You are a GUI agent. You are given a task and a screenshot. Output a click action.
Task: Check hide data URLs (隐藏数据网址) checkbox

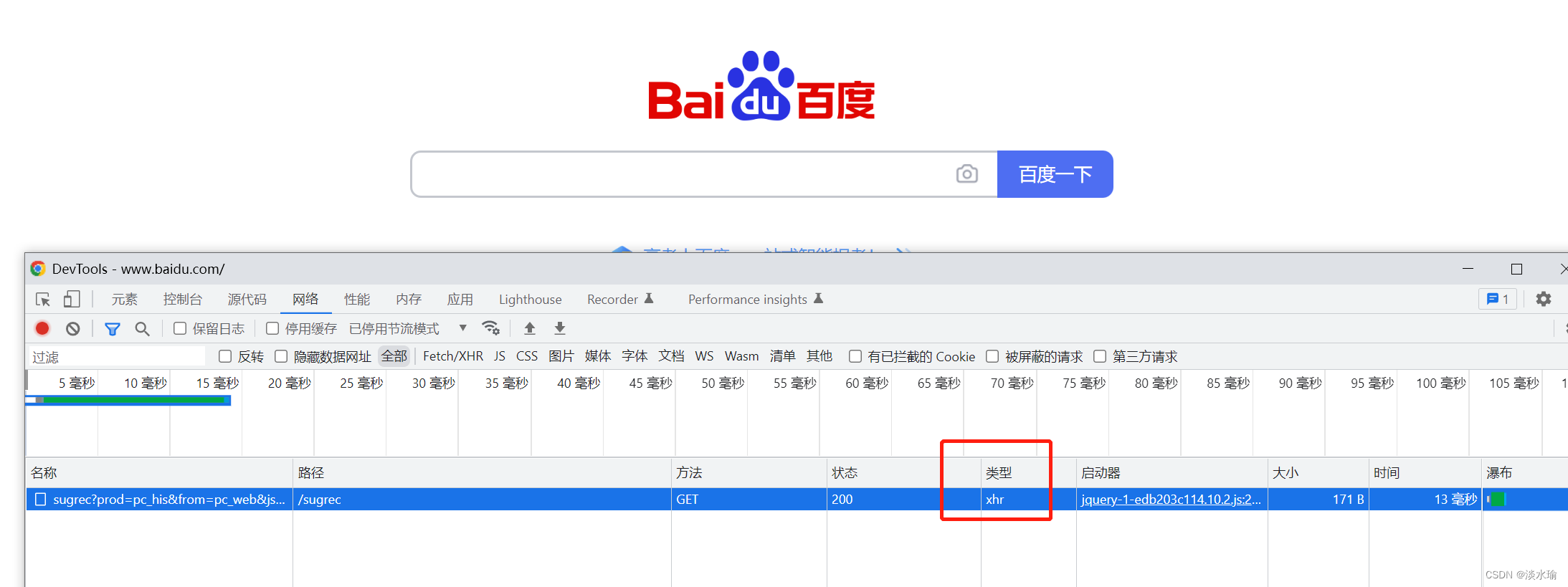[281, 356]
